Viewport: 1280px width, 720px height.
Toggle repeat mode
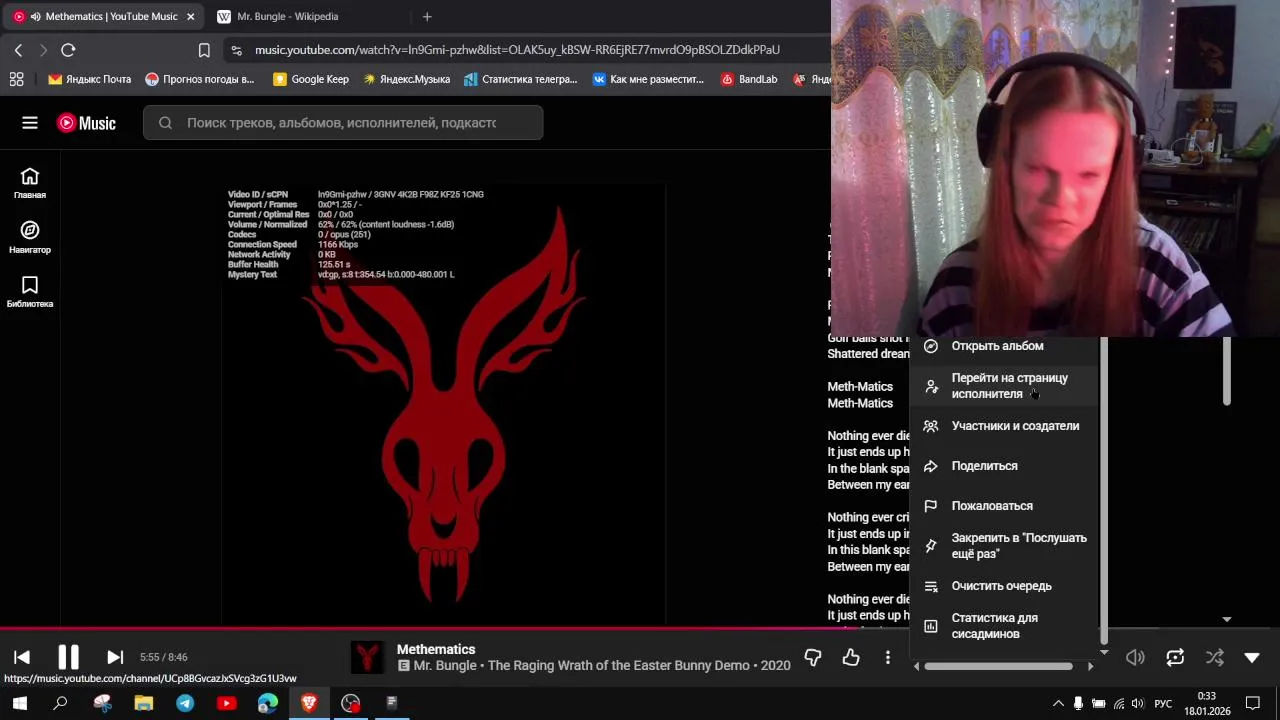tap(1175, 657)
